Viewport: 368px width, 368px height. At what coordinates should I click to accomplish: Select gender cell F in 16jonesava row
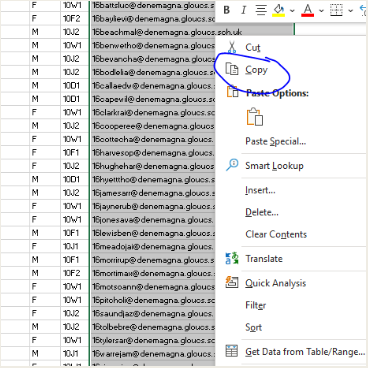click(x=45, y=220)
